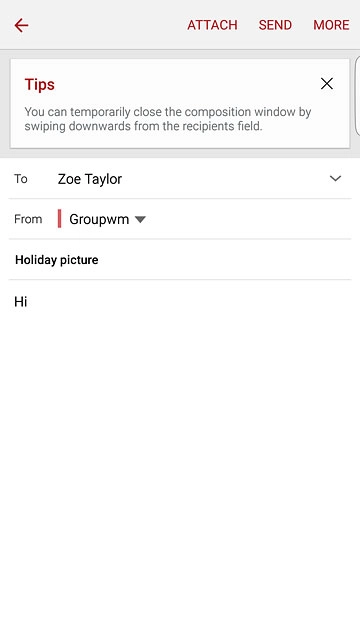Tap the red account color bar
Image resolution: width=360 pixels, height=640 pixels.
60,219
